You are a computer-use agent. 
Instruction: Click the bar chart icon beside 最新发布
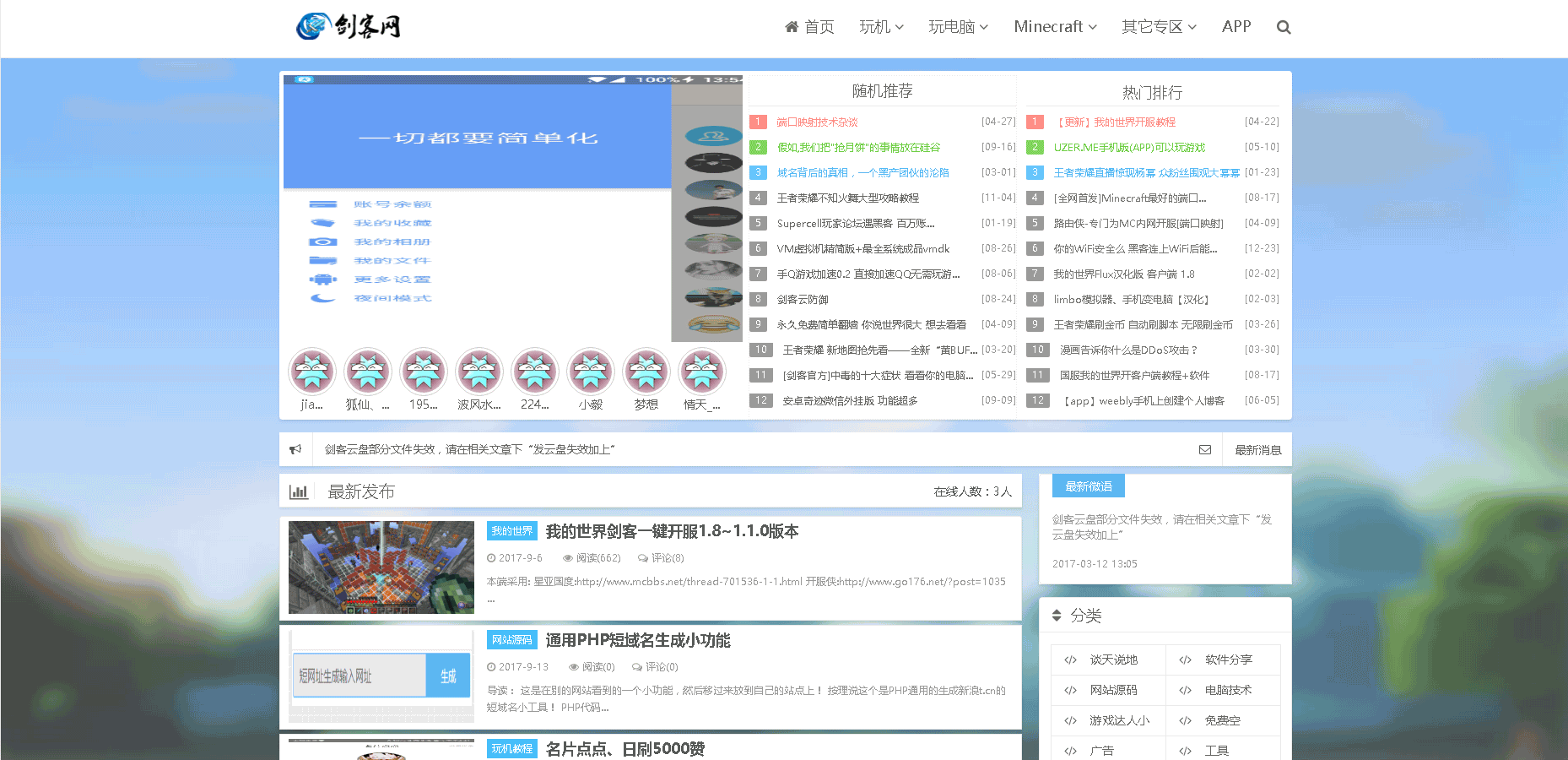click(x=299, y=491)
